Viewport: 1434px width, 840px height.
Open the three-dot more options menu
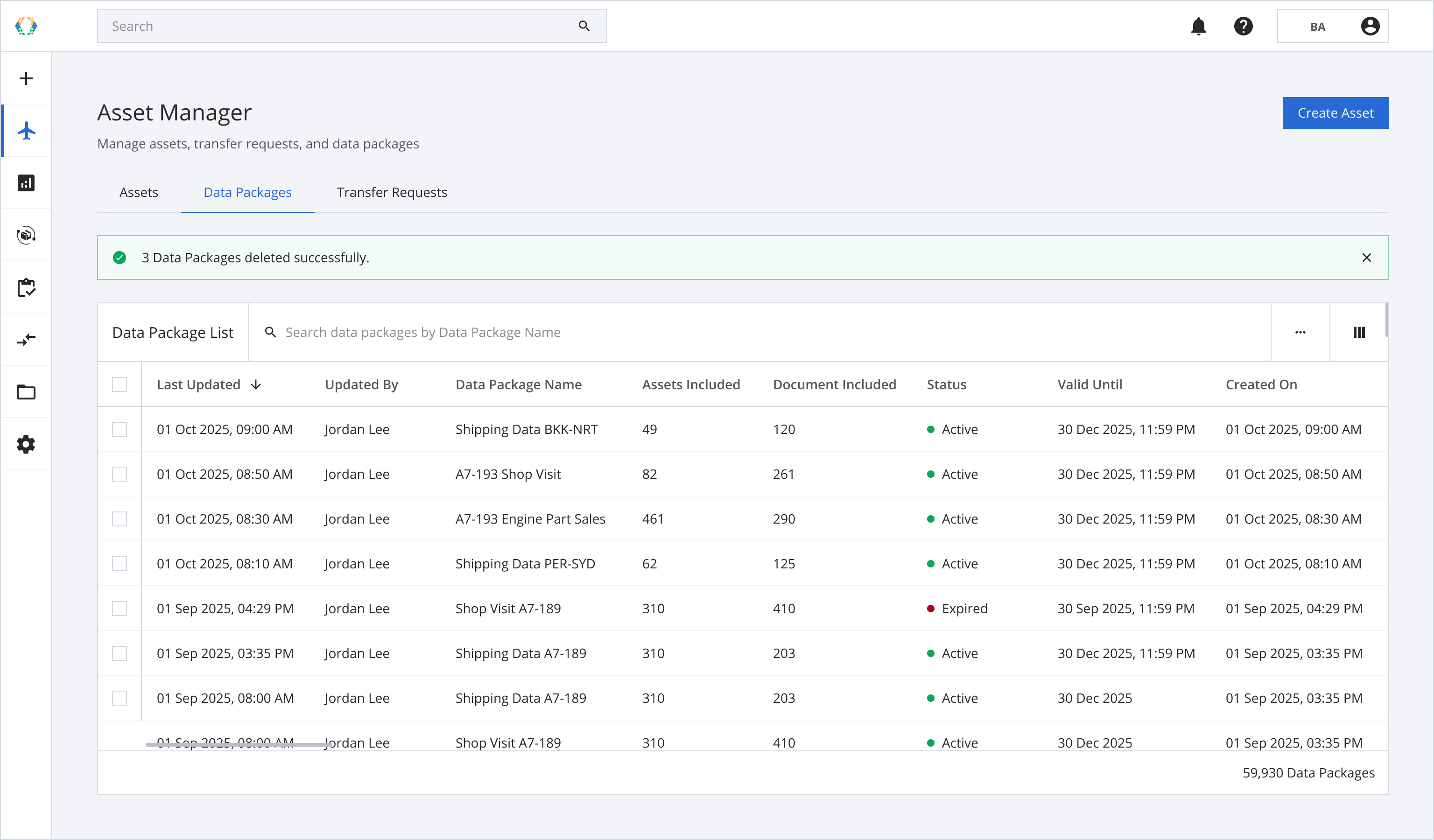pyautogui.click(x=1300, y=332)
